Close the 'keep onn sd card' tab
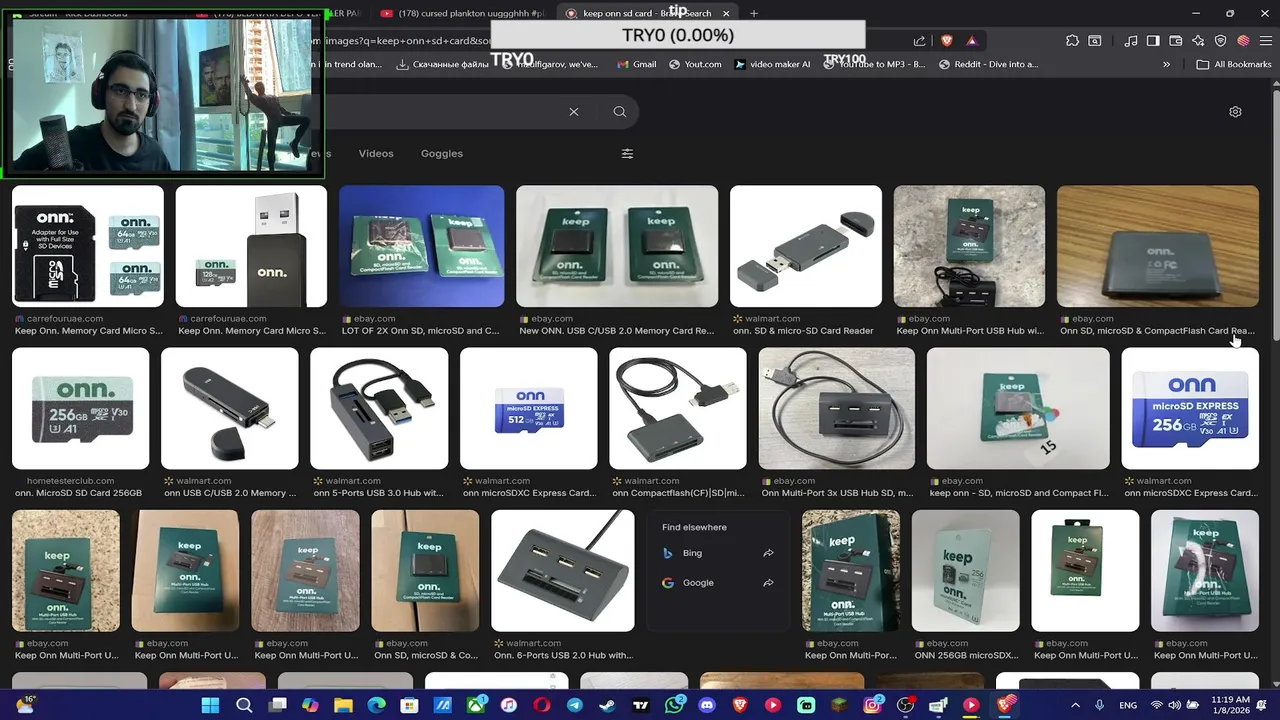Image resolution: width=1280 pixels, height=720 pixels. click(x=727, y=13)
